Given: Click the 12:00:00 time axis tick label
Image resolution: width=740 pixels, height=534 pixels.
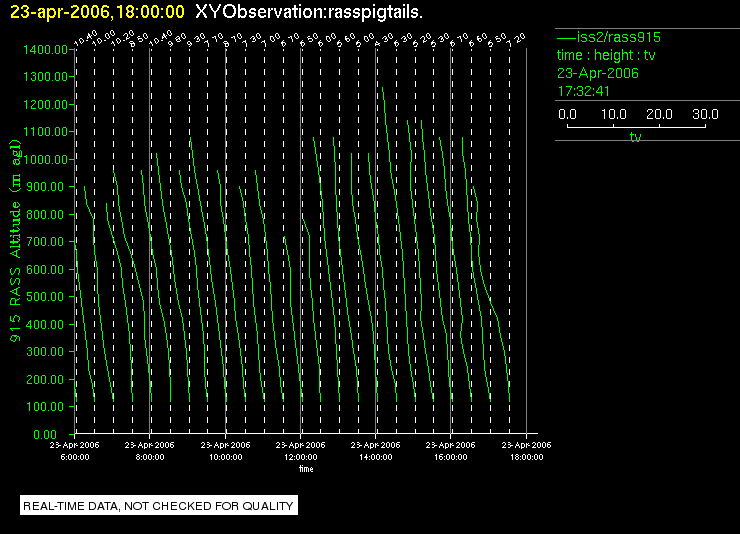Looking at the screenshot, I should pyautogui.click(x=301, y=457).
